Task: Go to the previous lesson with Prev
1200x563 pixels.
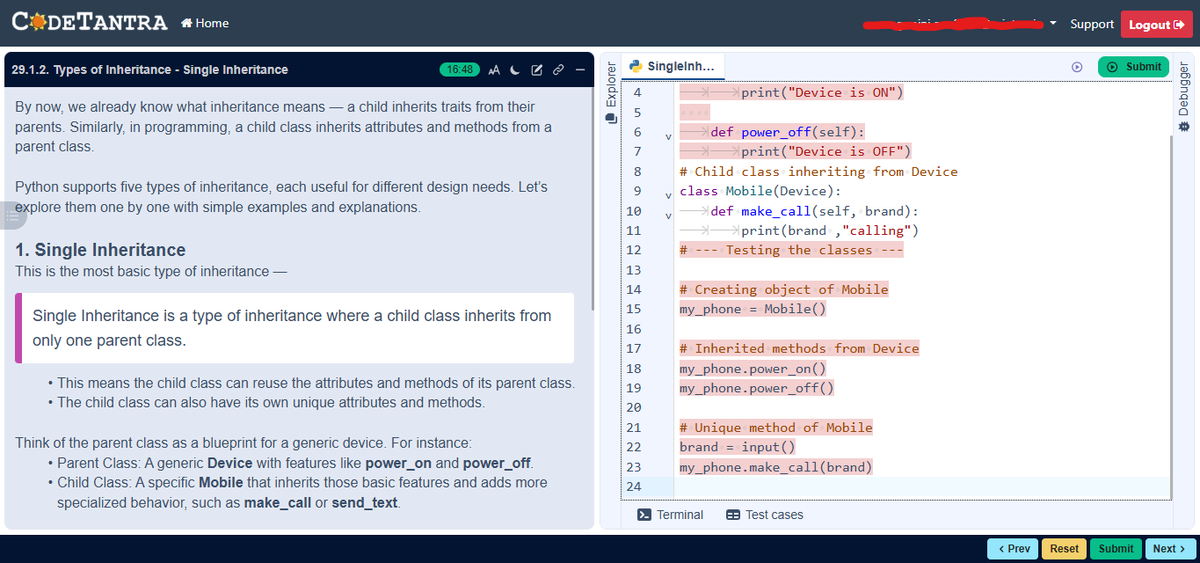Action: tap(1012, 548)
